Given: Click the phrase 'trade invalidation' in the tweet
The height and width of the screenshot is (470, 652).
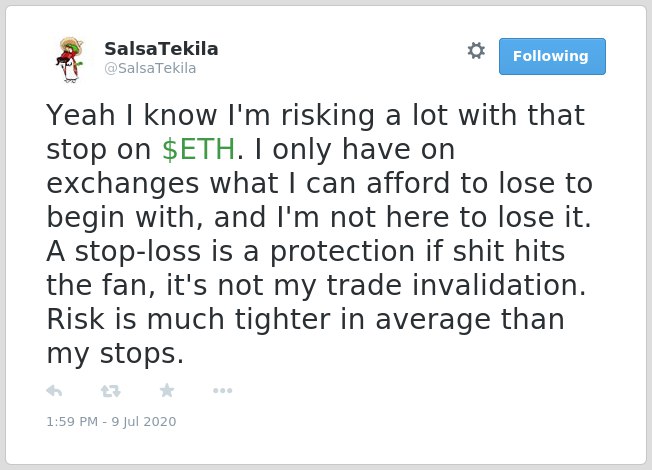Looking at the screenshot, I should [456, 285].
